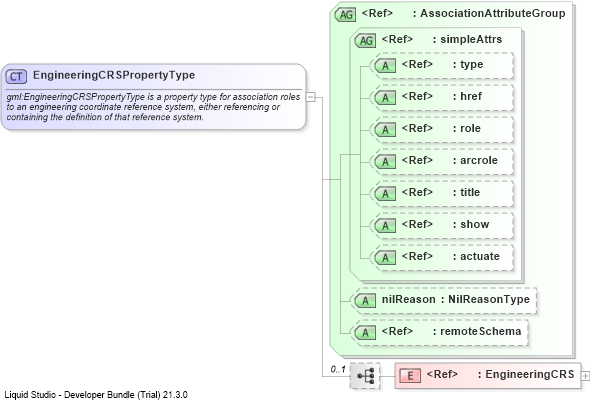Click the AG icon for AssociationAttributeGroup
The width and height of the screenshot is (590, 400).
click(x=345, y=15)
